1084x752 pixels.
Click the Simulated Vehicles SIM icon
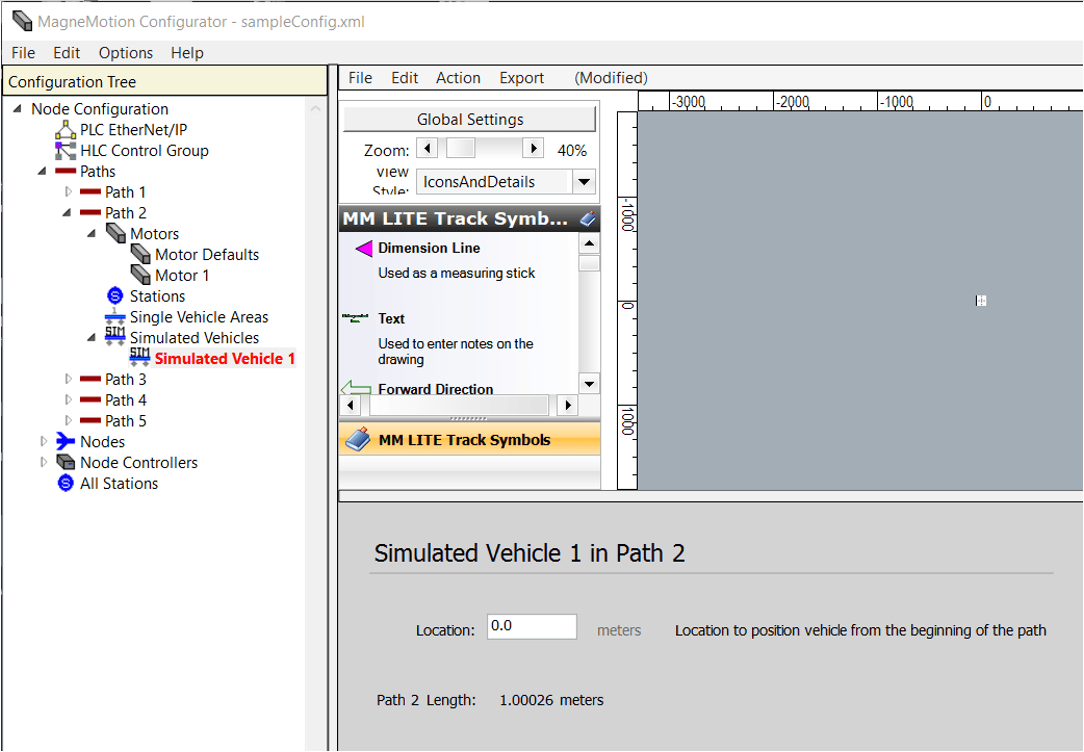point(115,337)
